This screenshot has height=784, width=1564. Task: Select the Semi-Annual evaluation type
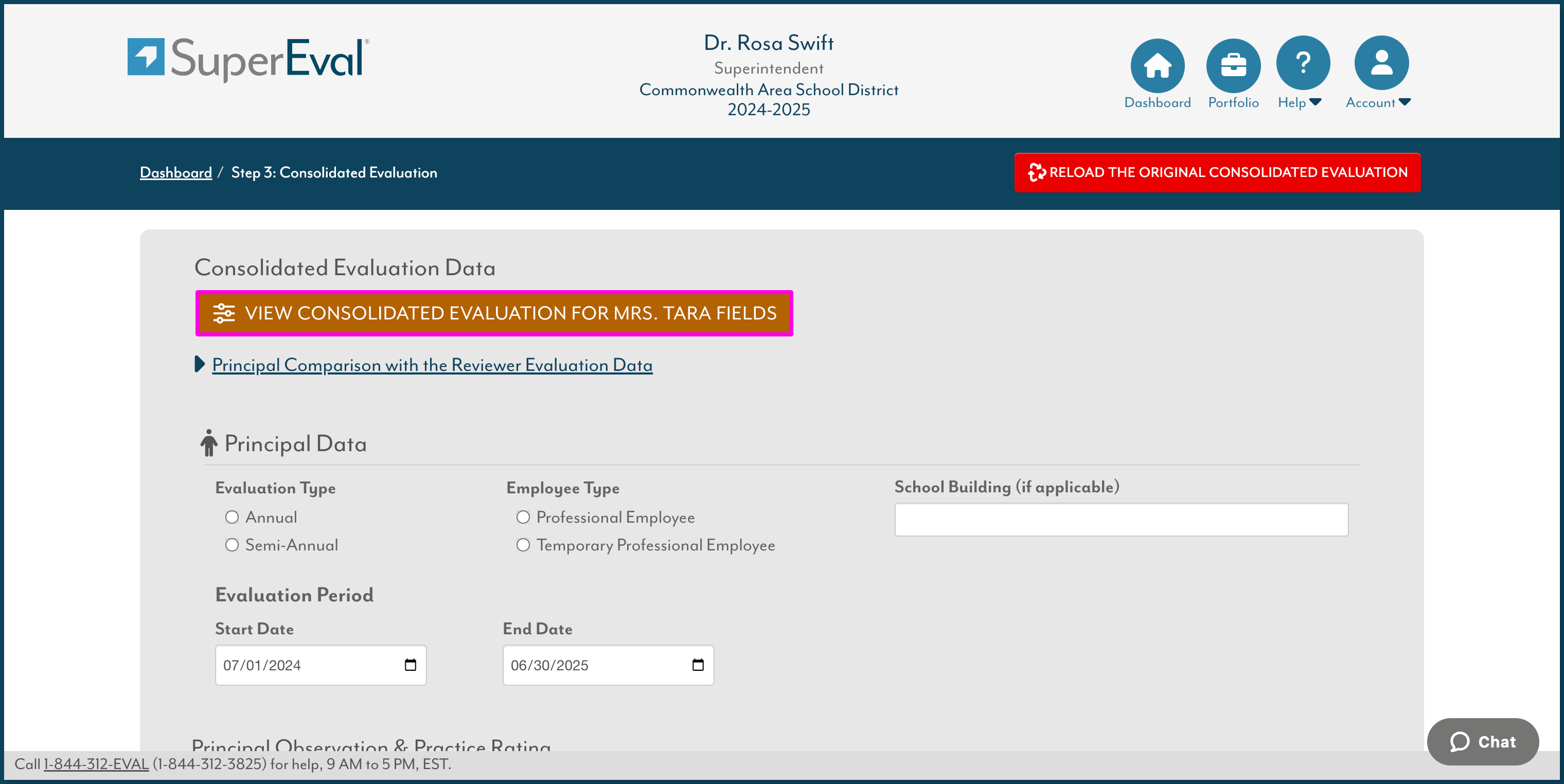pyautogui.click(x=232, y=545)
